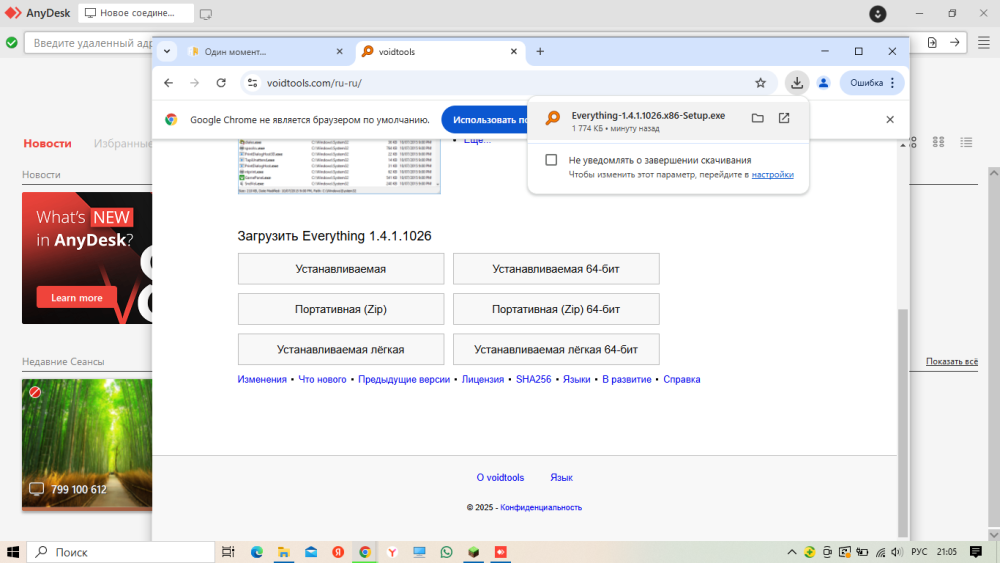1000x563 pixels.
Task: Select the voidtools tab
Action: coord(440,52)
